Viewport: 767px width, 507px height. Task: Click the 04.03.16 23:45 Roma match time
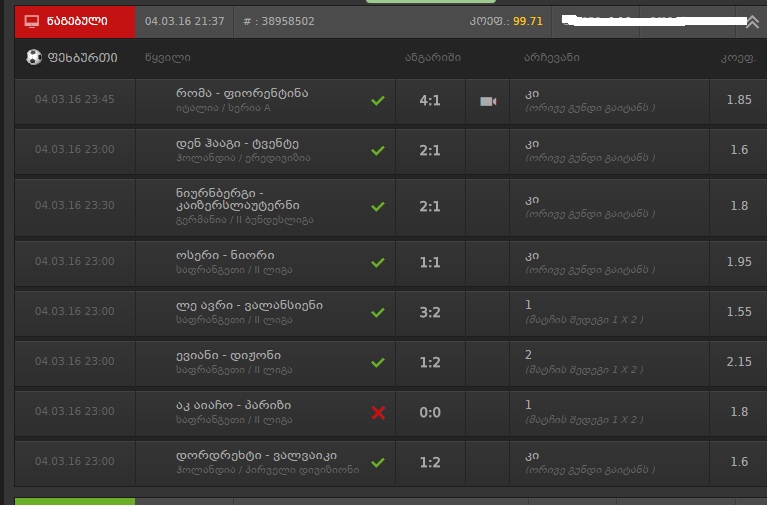[x=74, y=99]
